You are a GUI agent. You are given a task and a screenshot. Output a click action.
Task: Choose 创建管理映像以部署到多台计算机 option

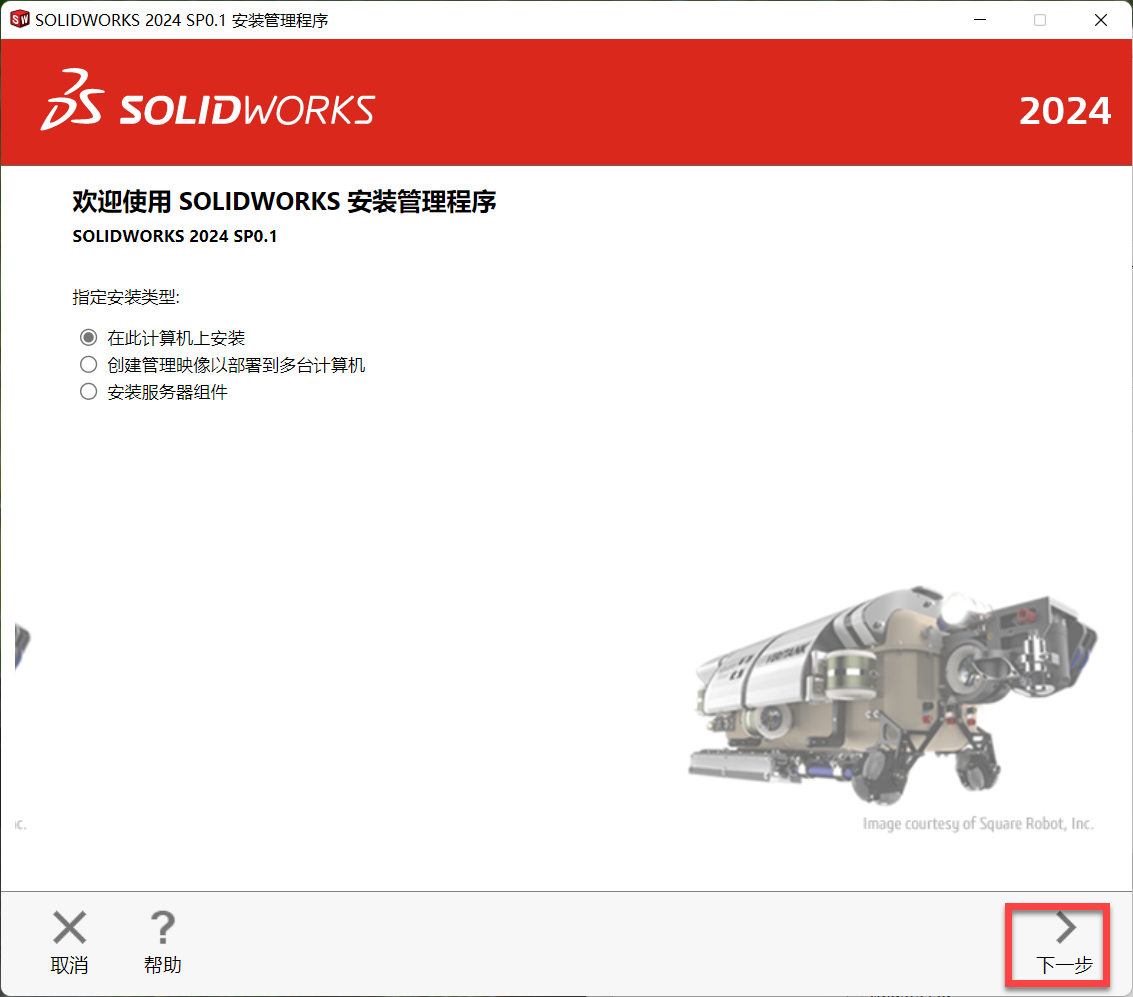pos(89,365)
